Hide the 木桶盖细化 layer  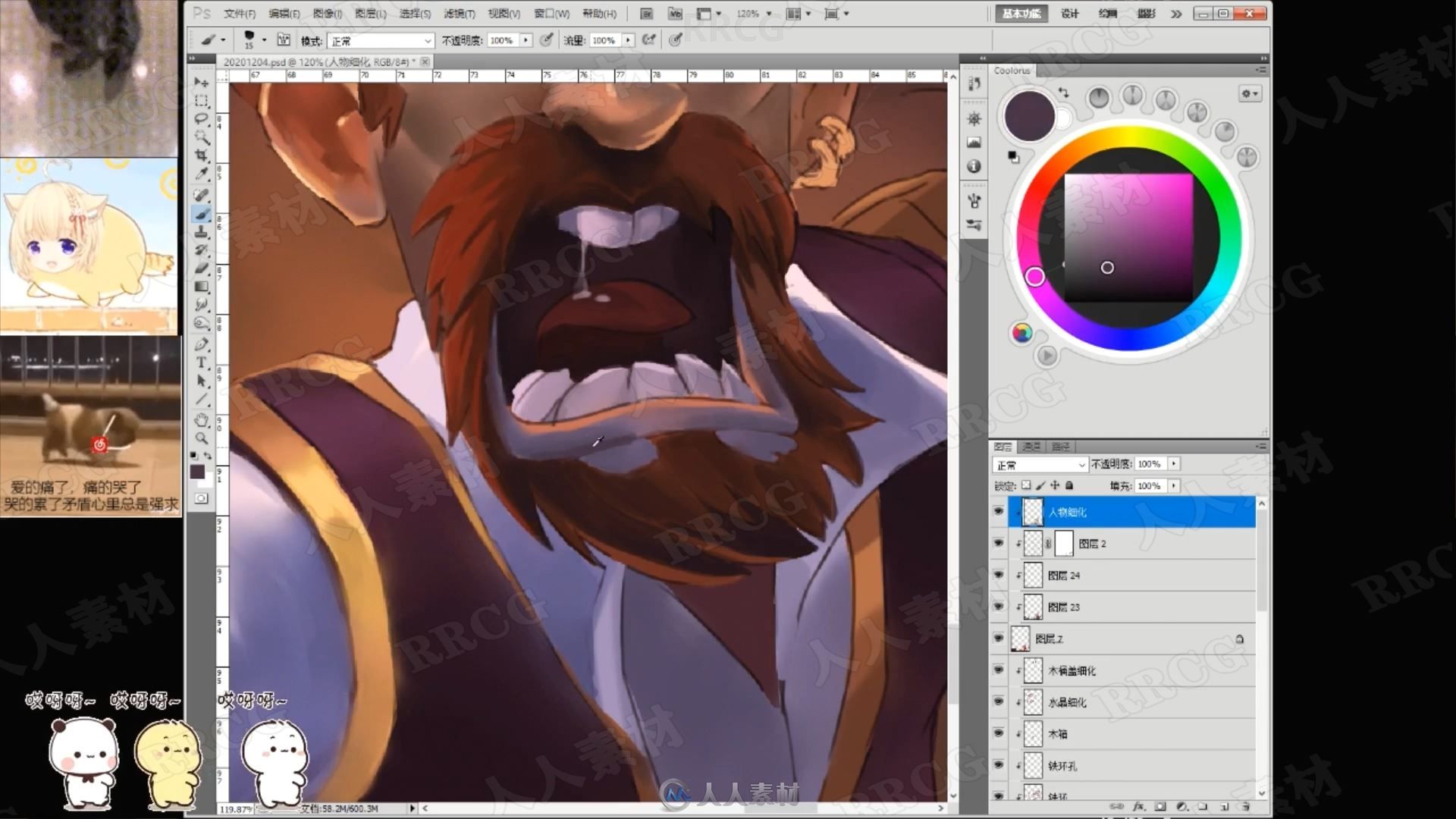pos(998,670)
